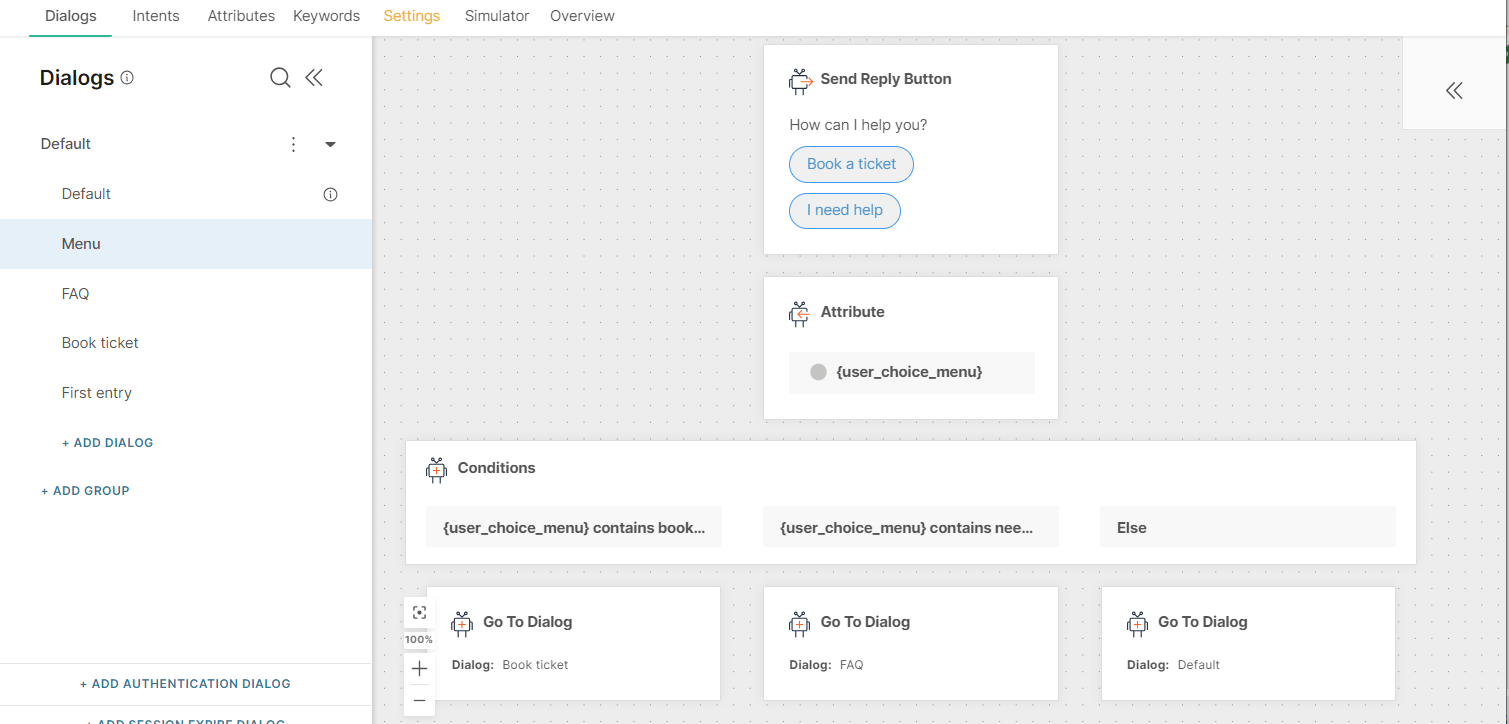Open the Settings tab
Viewport: 1509px width, 724px height.
point(411,16)
